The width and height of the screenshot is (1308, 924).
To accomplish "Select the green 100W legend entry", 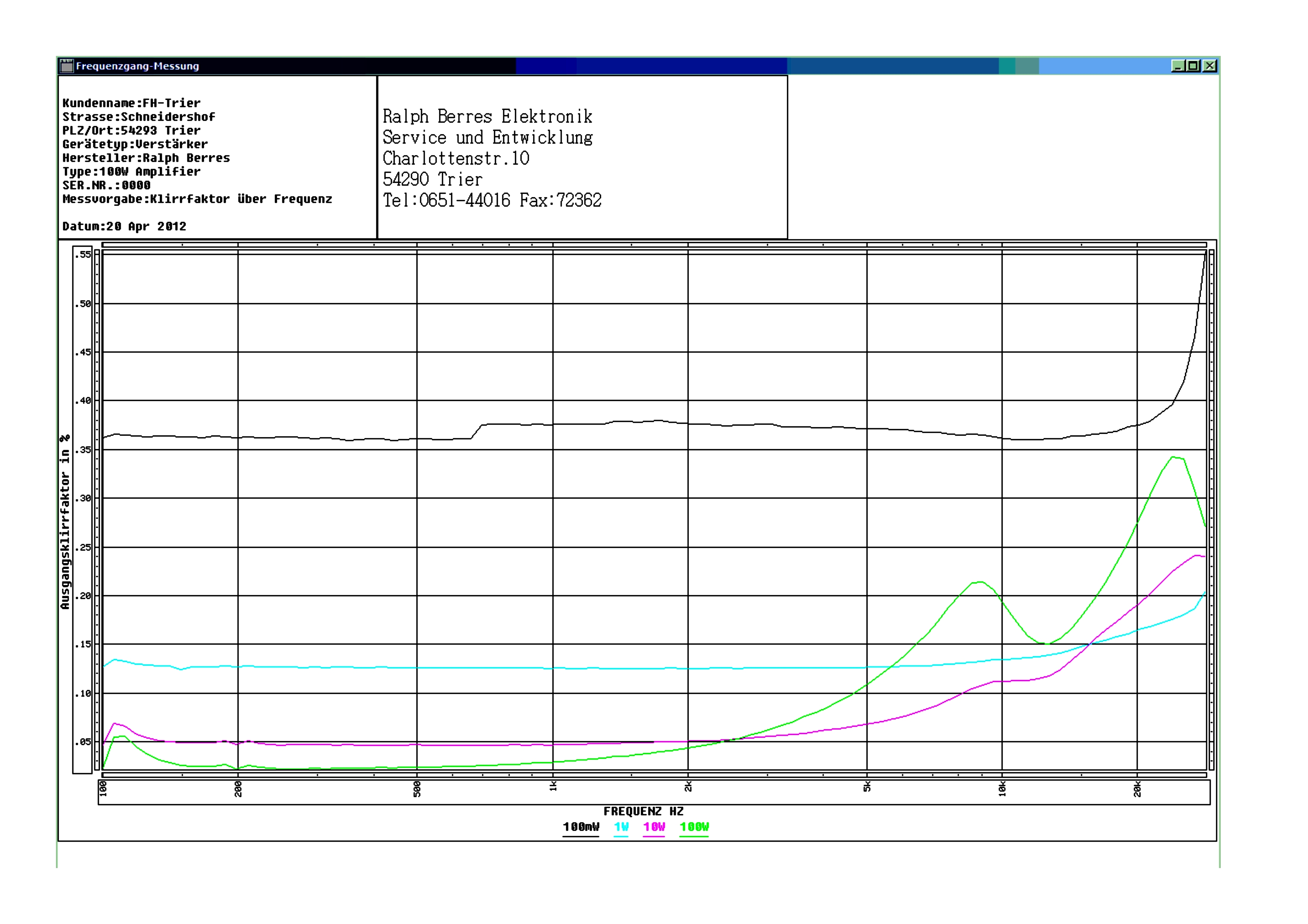I will click(694, 827).
